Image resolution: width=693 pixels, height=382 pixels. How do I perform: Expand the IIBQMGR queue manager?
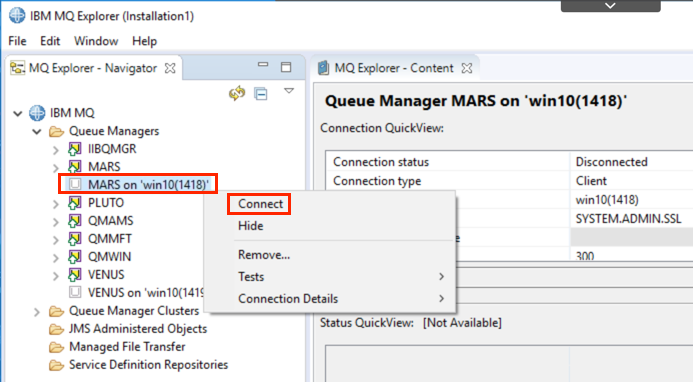(56, 150)
